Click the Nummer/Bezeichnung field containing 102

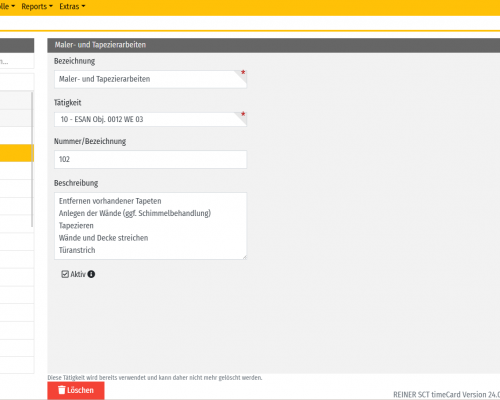(150, 159)
